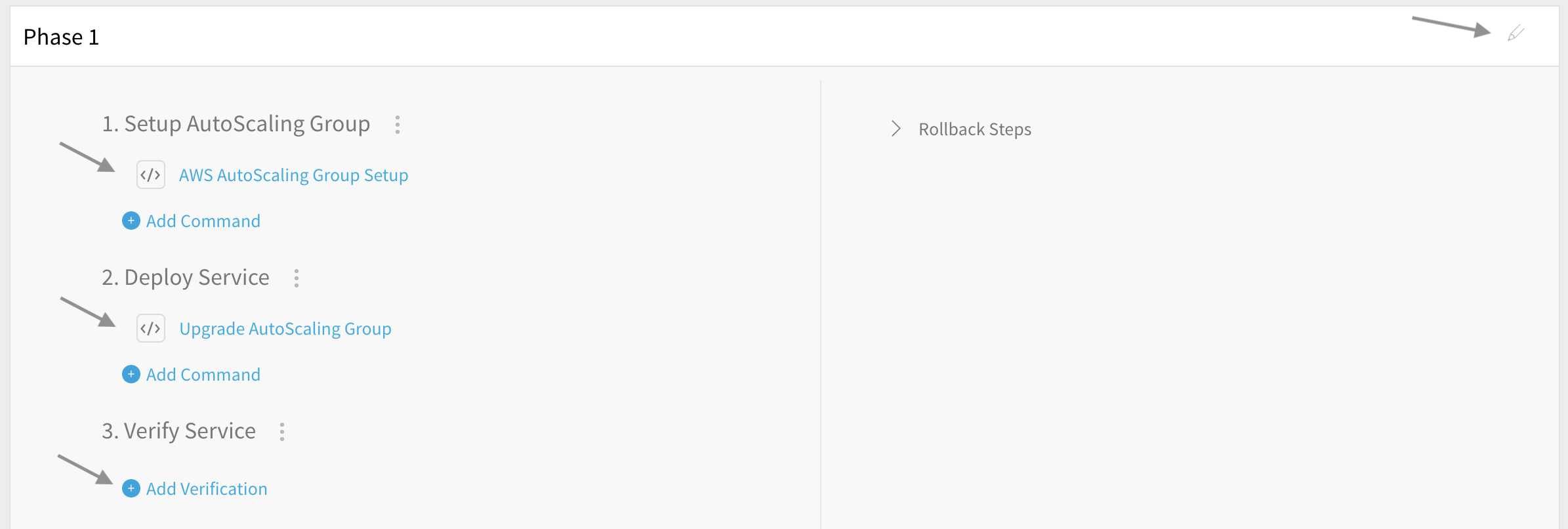Click Add Command under Setup AutoScaling Group

[x=203, y=221]
